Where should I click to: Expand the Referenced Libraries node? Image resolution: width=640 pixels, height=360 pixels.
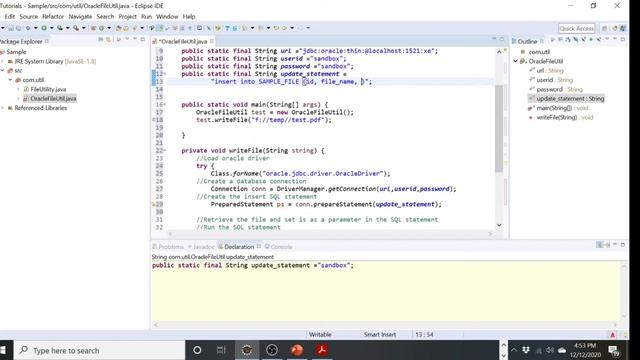[x=3, y=108]
